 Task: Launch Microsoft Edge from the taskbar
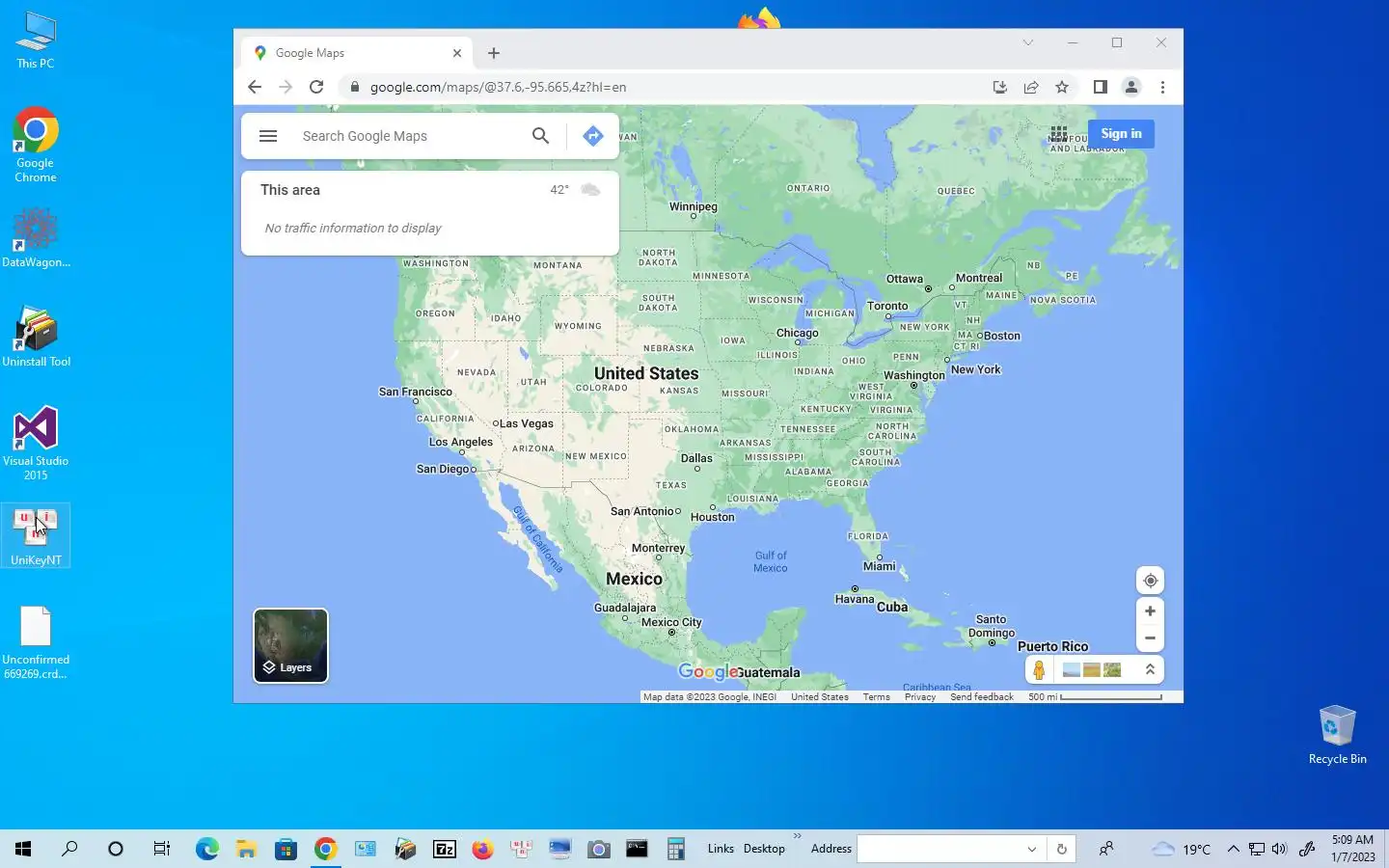coord(207,849)
